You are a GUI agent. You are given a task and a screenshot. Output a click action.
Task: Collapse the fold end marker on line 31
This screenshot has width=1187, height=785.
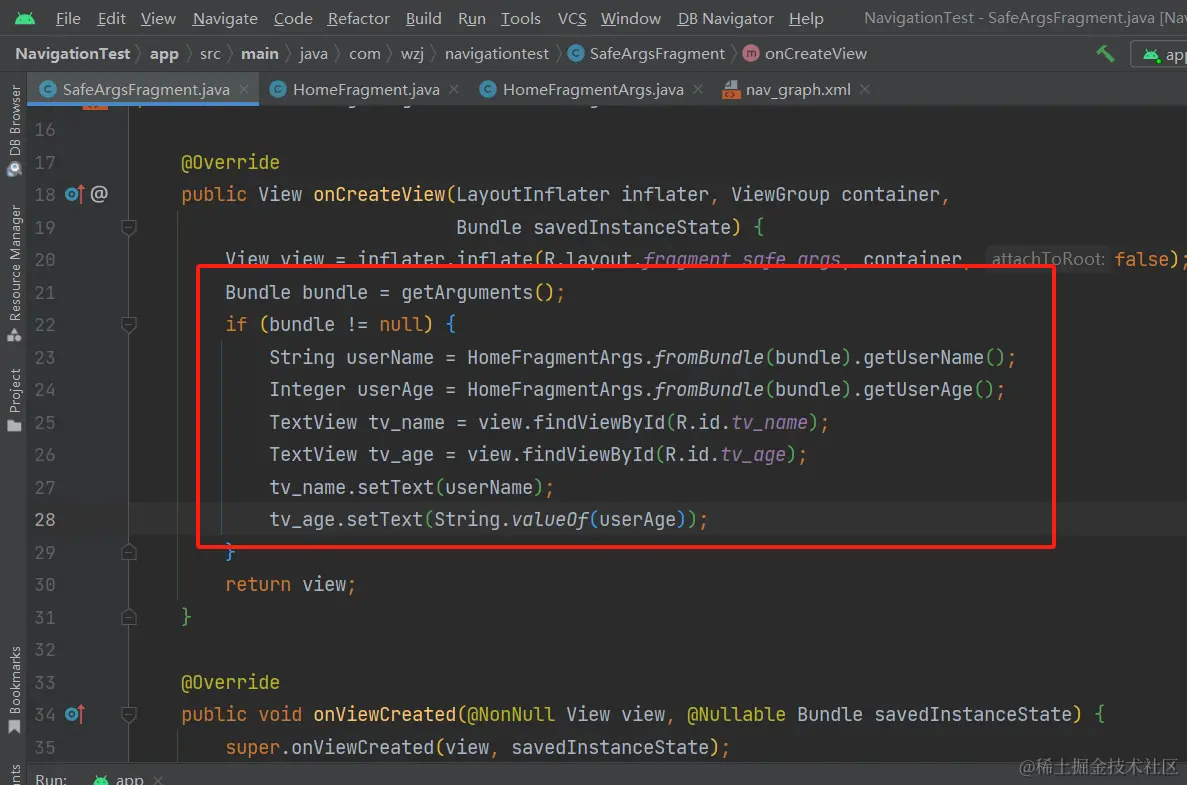tap(129, 618)
